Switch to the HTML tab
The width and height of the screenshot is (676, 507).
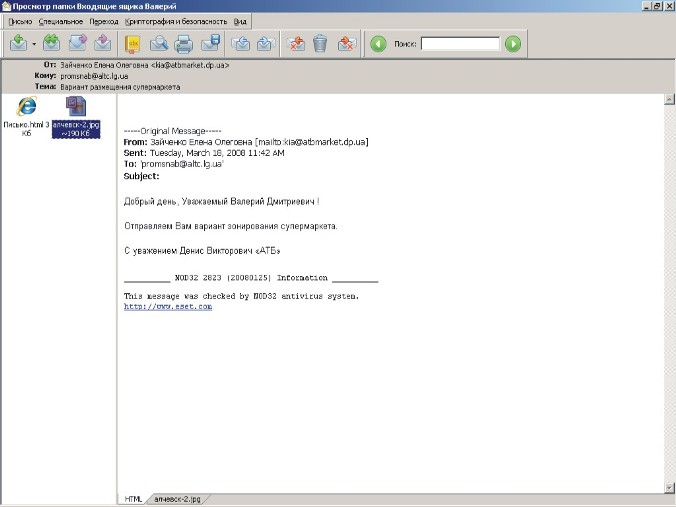pyautogui.click(x=133, y=499)
